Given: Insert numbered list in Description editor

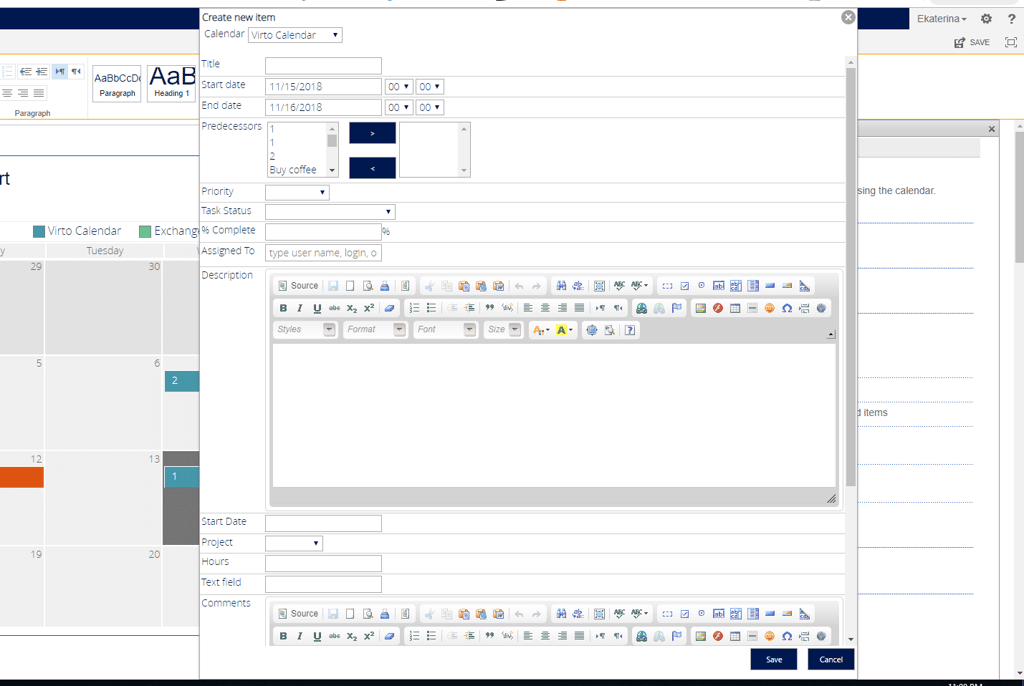Looking at the screenshot, I should click(414, 308).
